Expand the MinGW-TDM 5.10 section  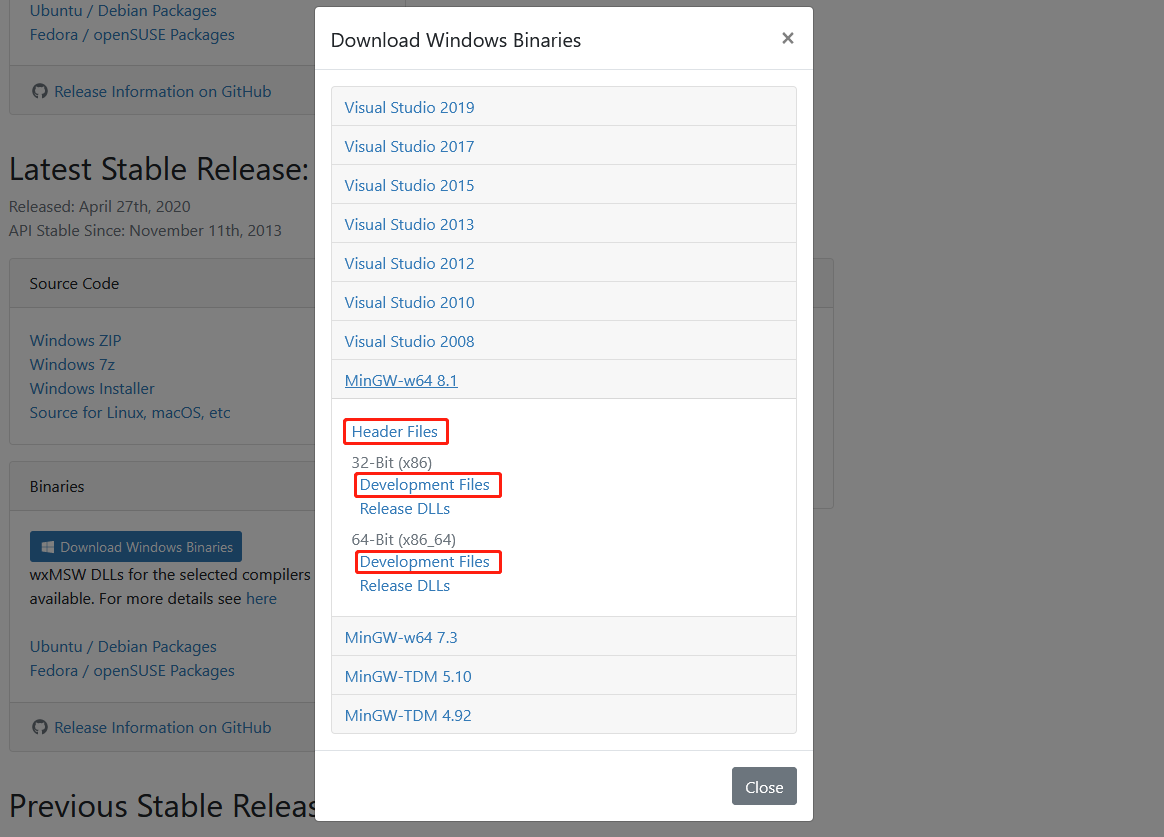(x=408, y=676)
